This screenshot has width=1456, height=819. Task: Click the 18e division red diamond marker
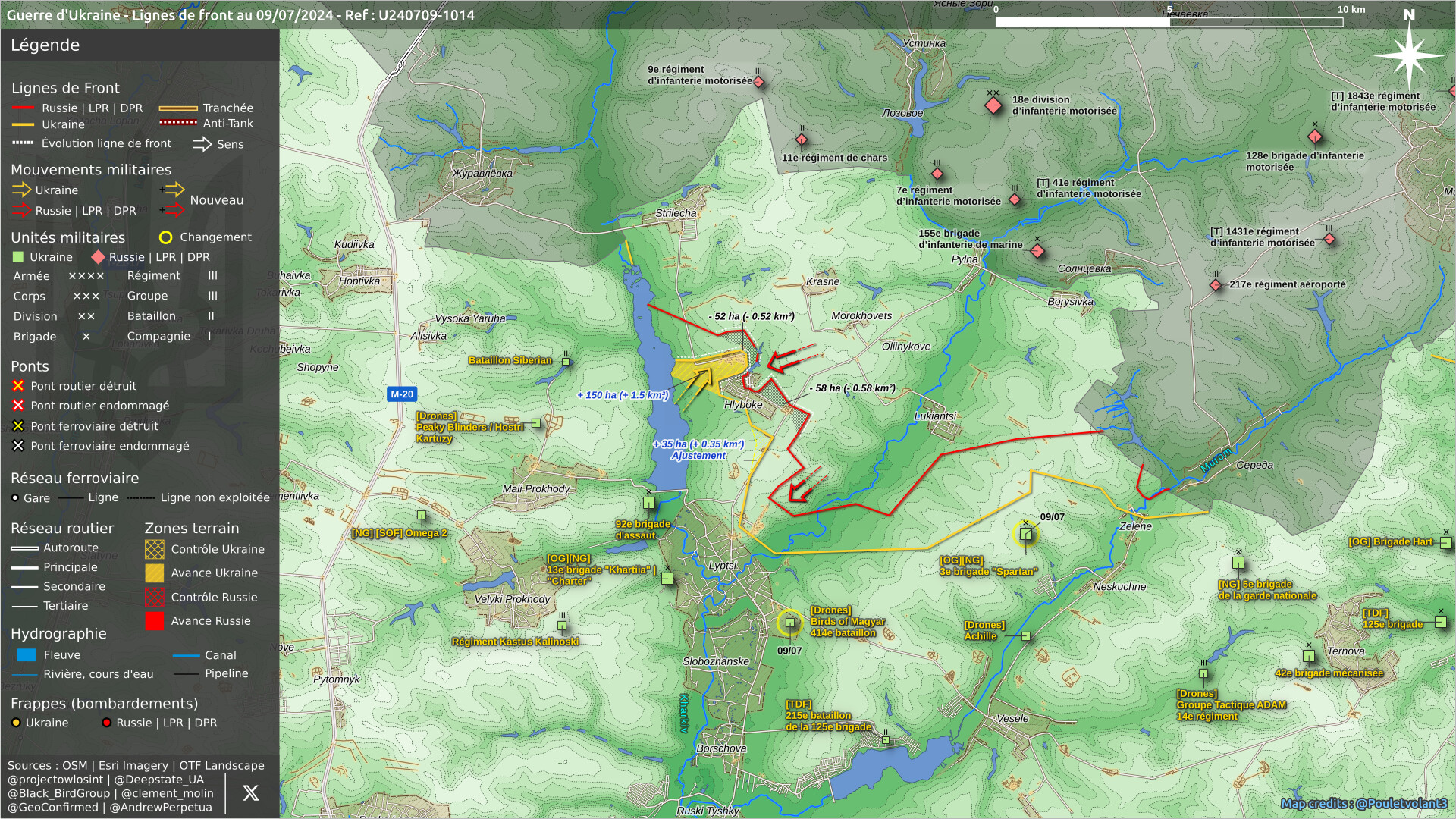(993, 105)
